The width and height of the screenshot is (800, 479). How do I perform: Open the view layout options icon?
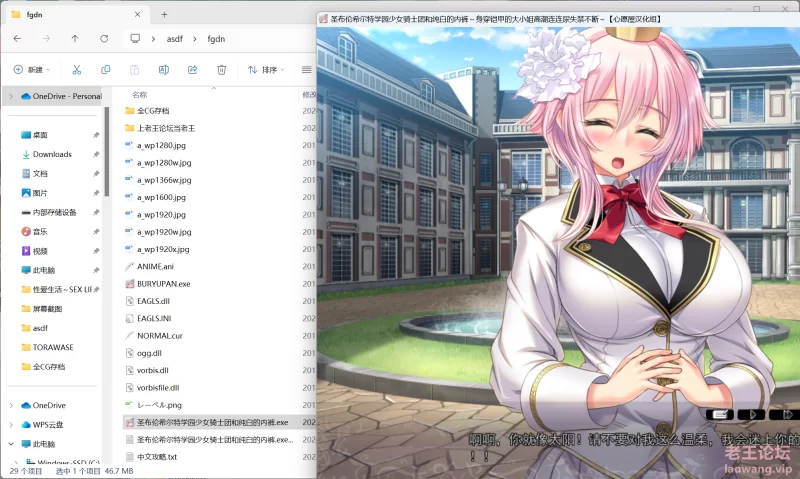click(x=307, y=70)
